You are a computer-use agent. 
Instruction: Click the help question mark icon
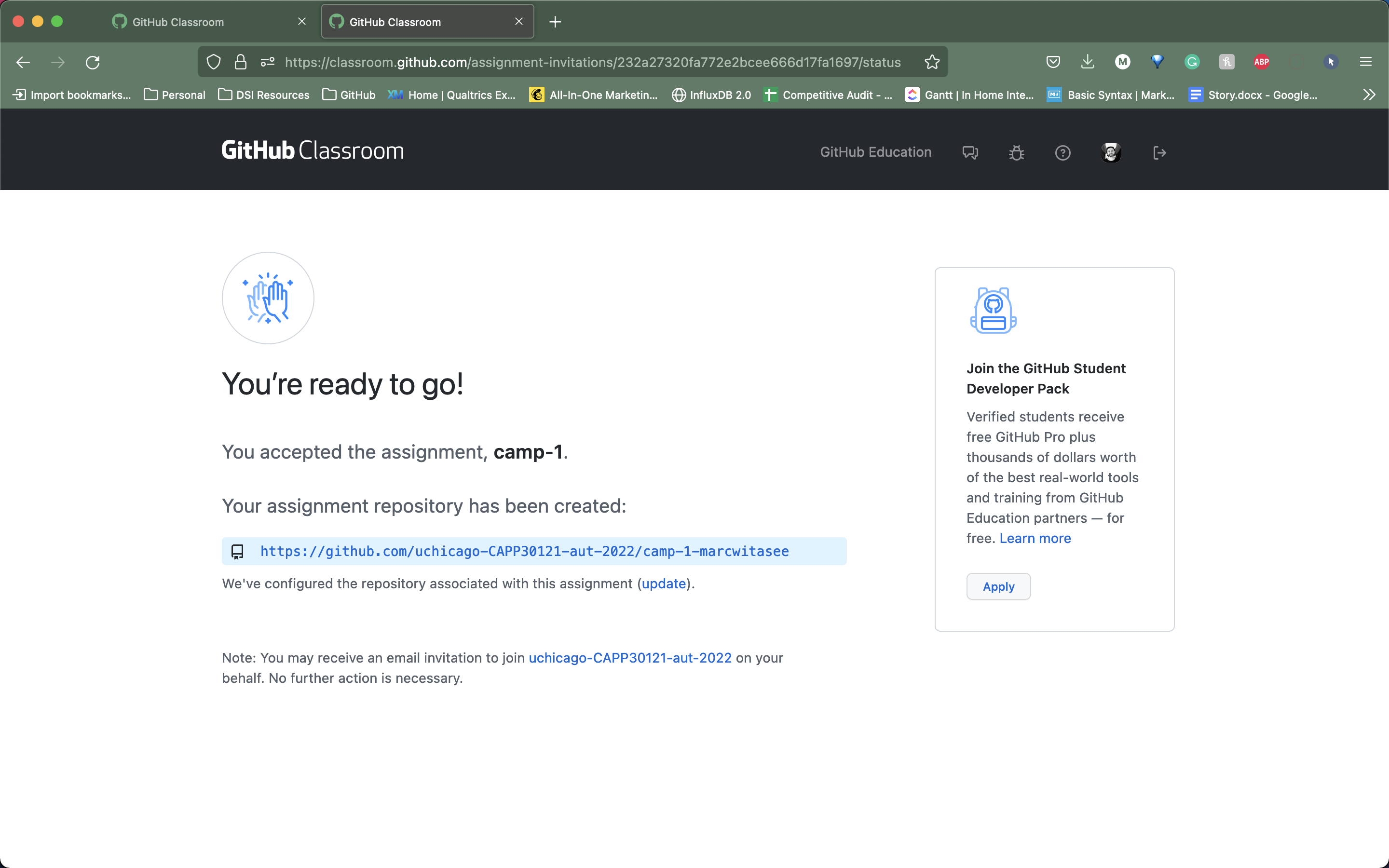pos(1063,152)
